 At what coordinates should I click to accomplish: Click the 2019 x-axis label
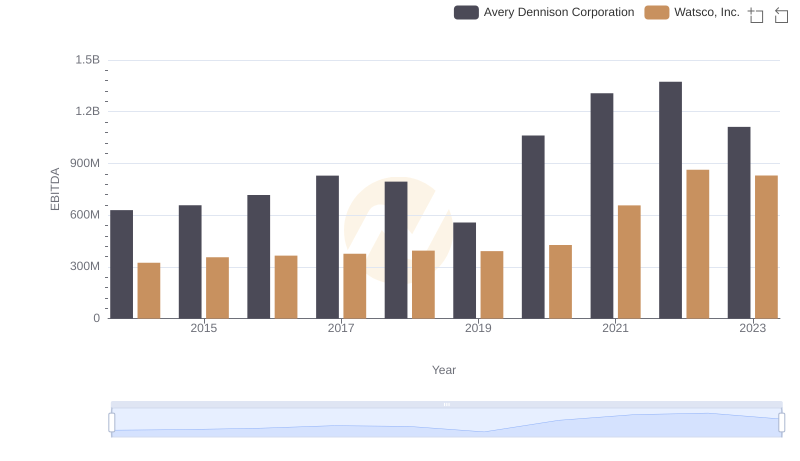[478, 328]
